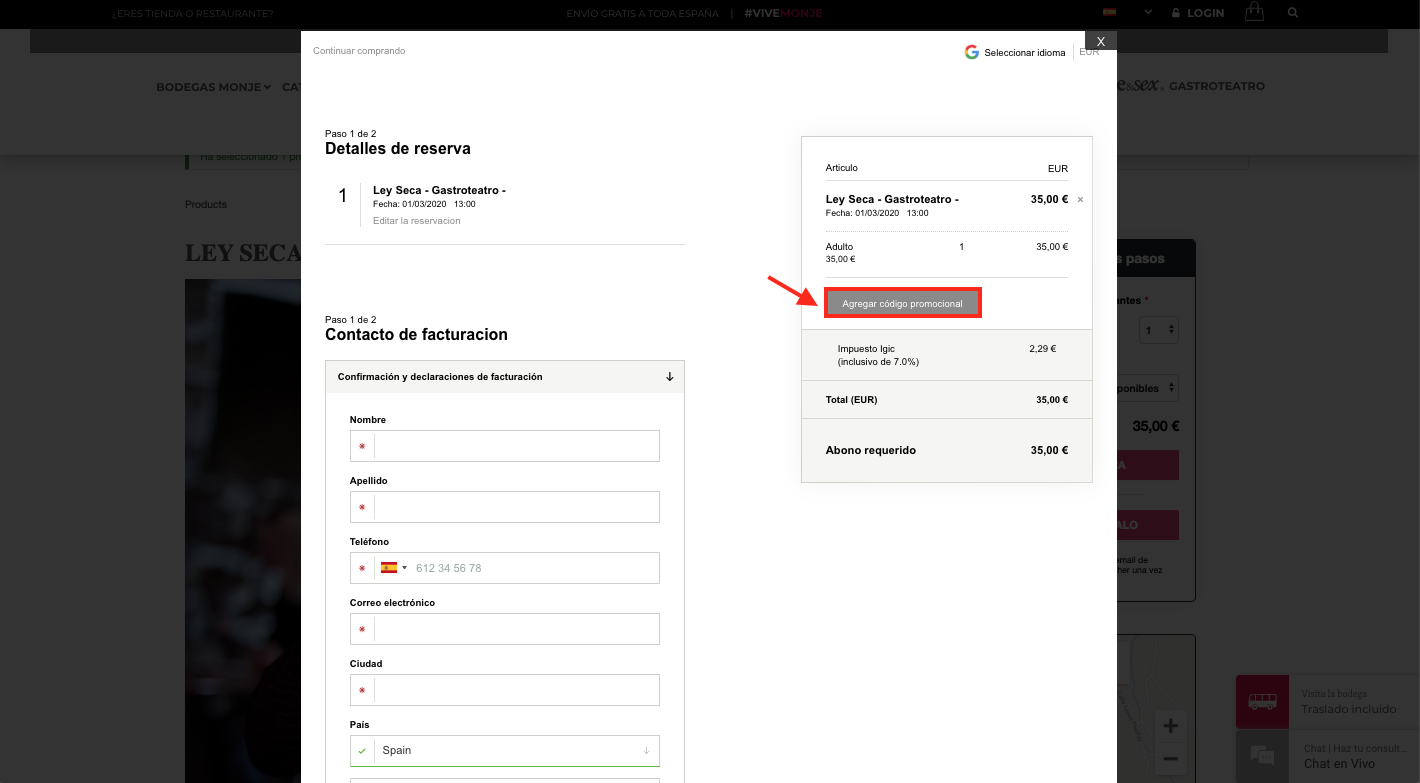Zoom in on the map
Viewport: 1420px width, 783px height.
click(x=1170, y=726)
